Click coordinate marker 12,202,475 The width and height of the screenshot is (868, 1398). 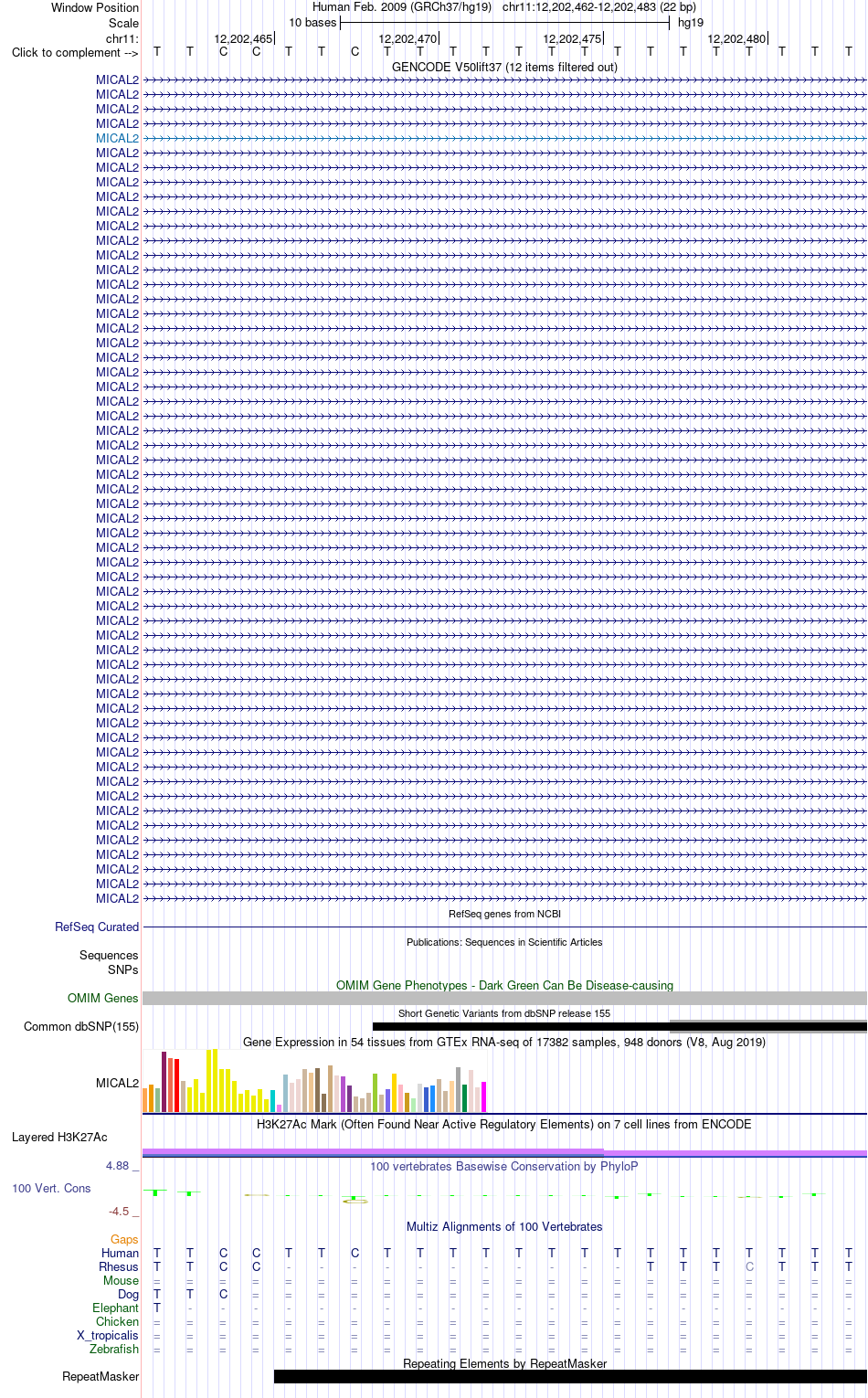572,38
